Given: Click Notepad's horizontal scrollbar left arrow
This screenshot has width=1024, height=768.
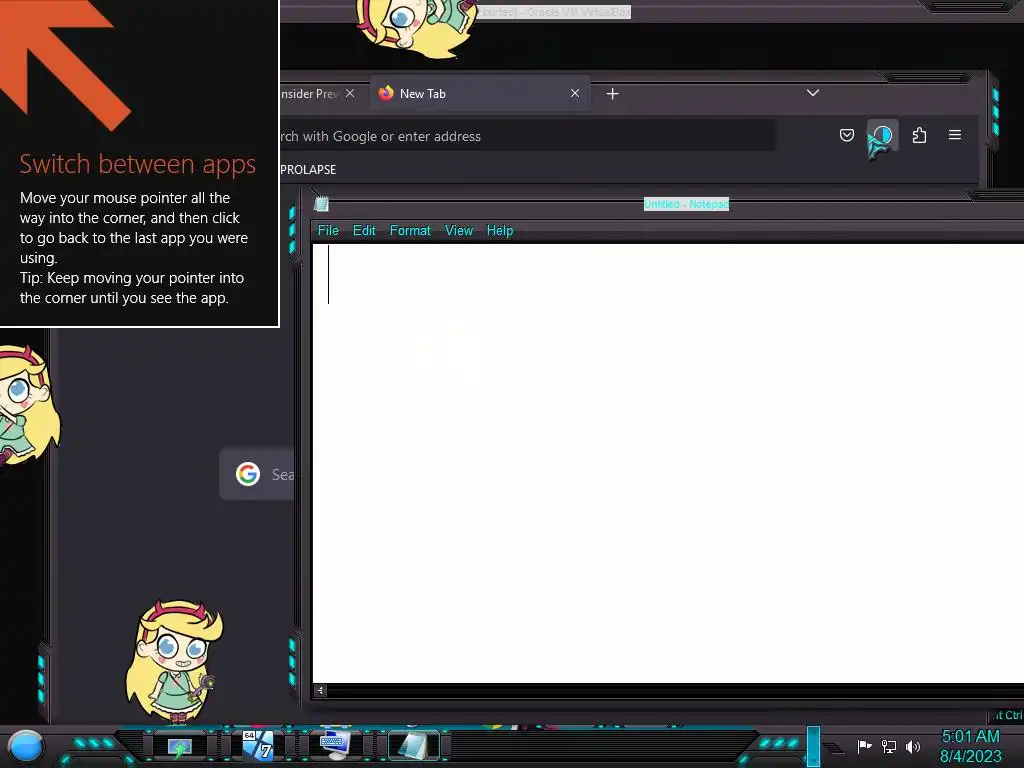Looking at the screenshot, I should pos(320,690).
